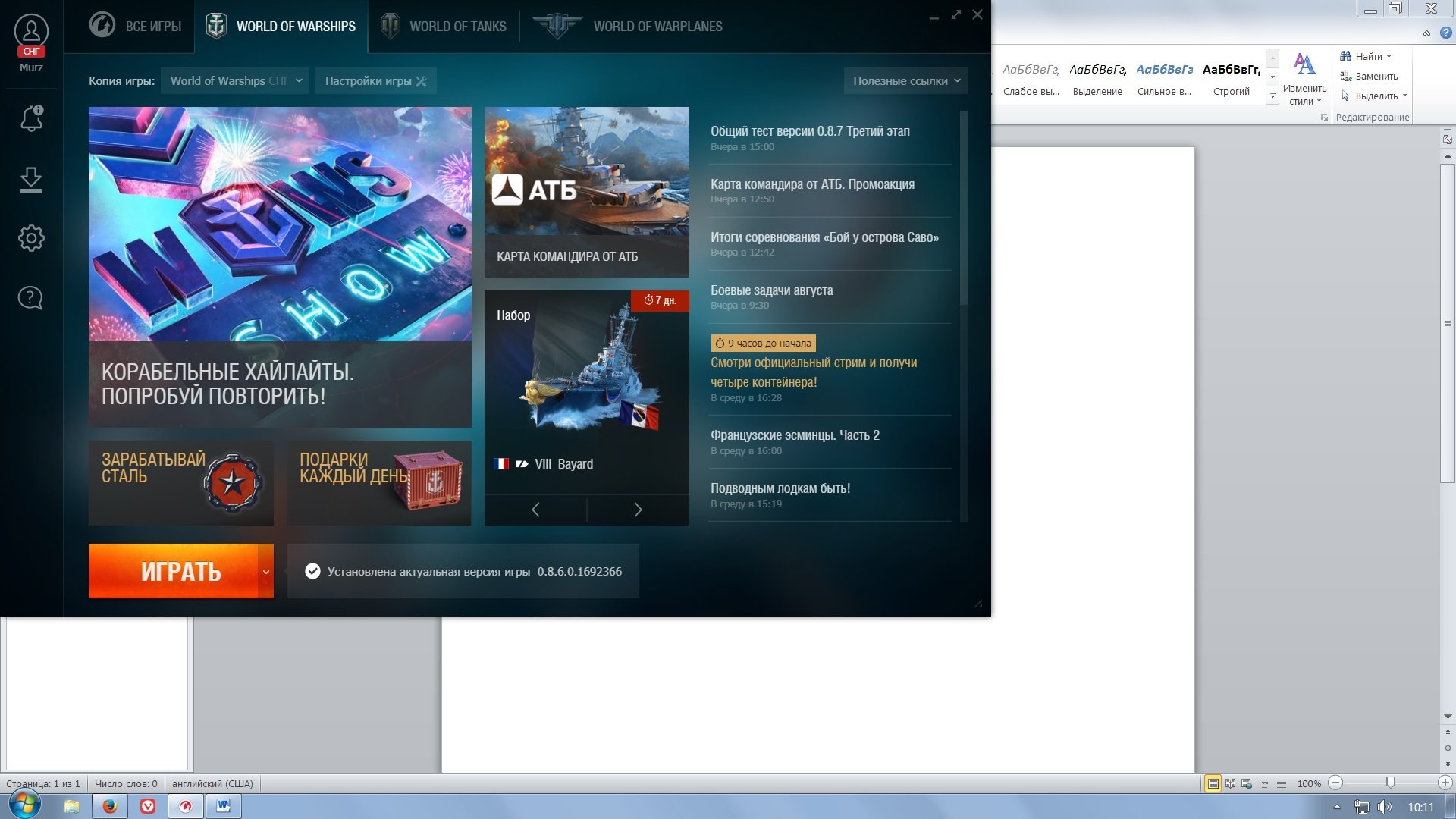Viewport: 1456px width, 819px height.
Task: Switch to the World of Tanks tab
Action: pyautogui.click(x=444, y=26)
